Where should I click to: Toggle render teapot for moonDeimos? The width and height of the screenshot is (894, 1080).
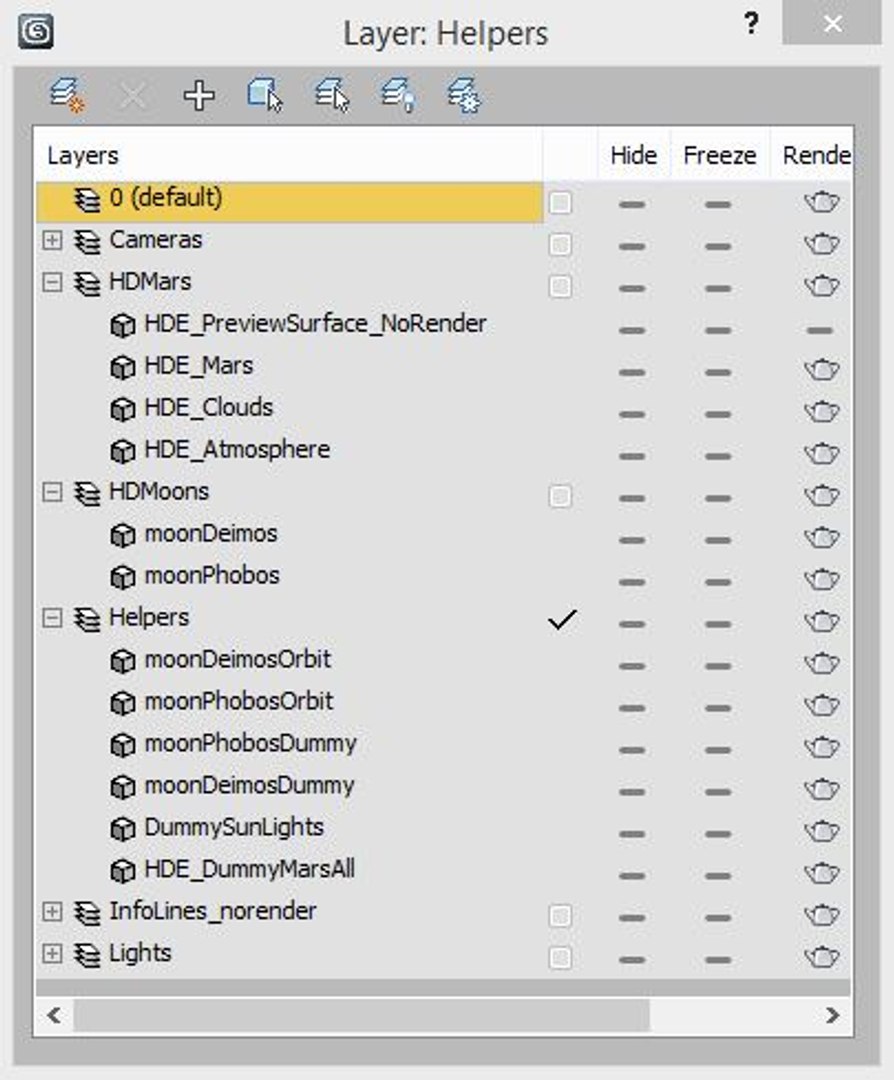tap(822, 538)
